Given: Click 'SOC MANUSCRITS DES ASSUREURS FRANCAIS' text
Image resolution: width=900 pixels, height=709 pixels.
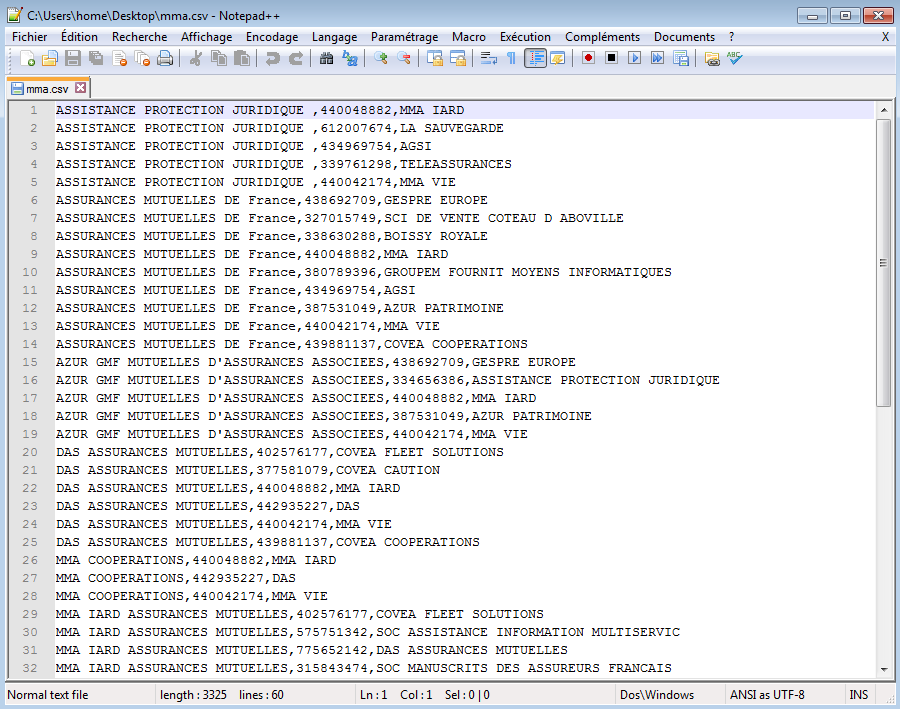Looking at the screenshot, I should tap(523, 668).
